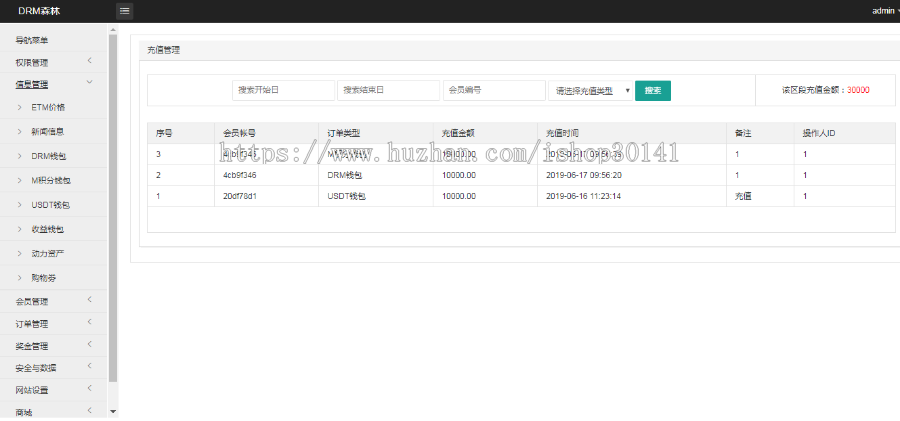Click the sidebar scrollbar down arrow

tap(112, 411)
